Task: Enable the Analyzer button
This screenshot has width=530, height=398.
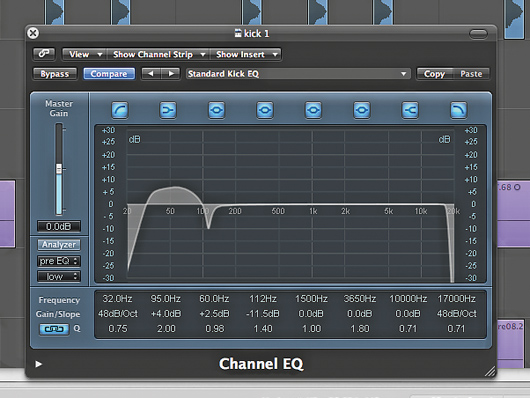Action: click(x=59, y=244)
